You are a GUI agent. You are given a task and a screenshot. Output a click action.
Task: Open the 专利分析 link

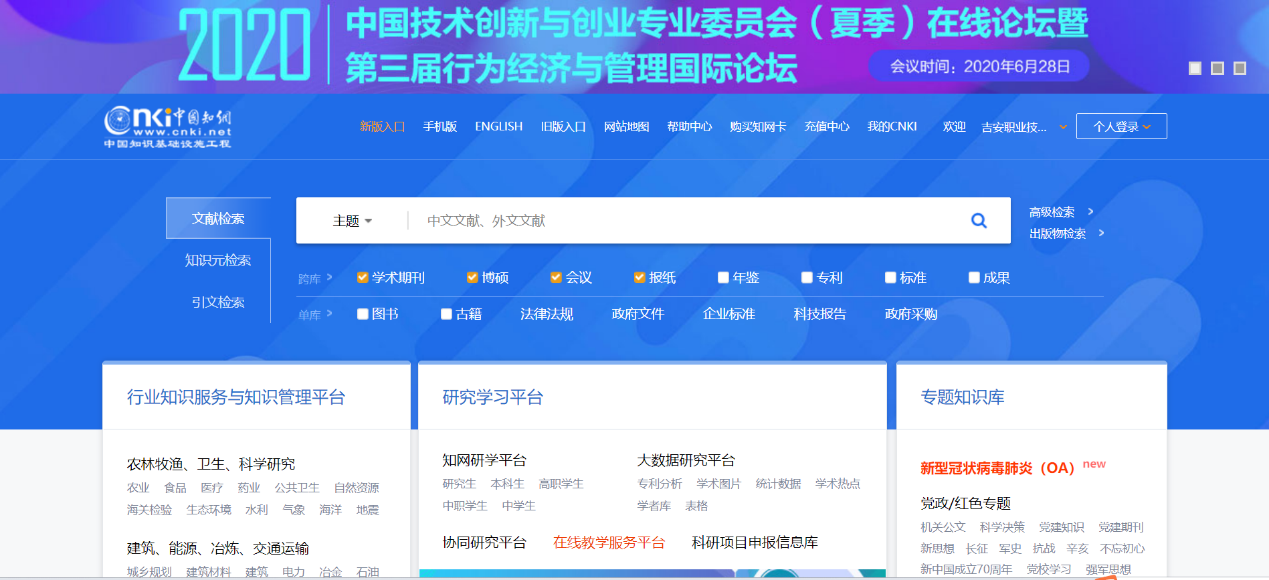660,484
